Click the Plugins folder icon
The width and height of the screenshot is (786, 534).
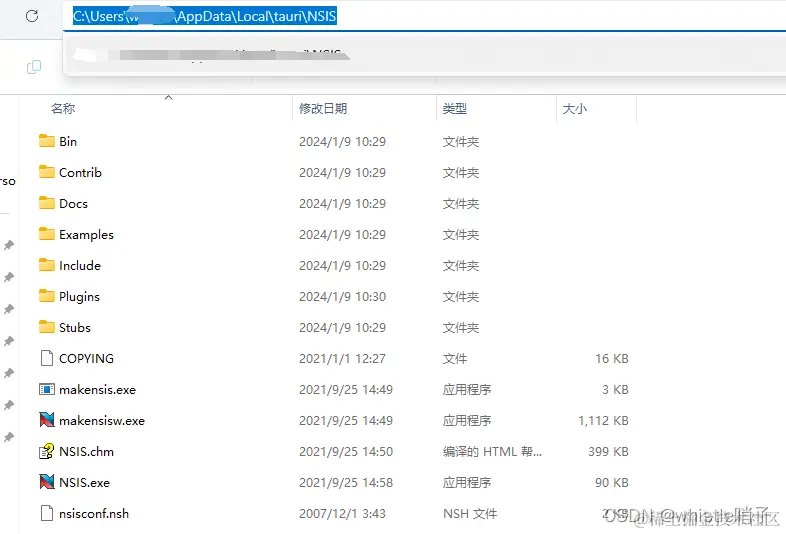coord(47,296)
